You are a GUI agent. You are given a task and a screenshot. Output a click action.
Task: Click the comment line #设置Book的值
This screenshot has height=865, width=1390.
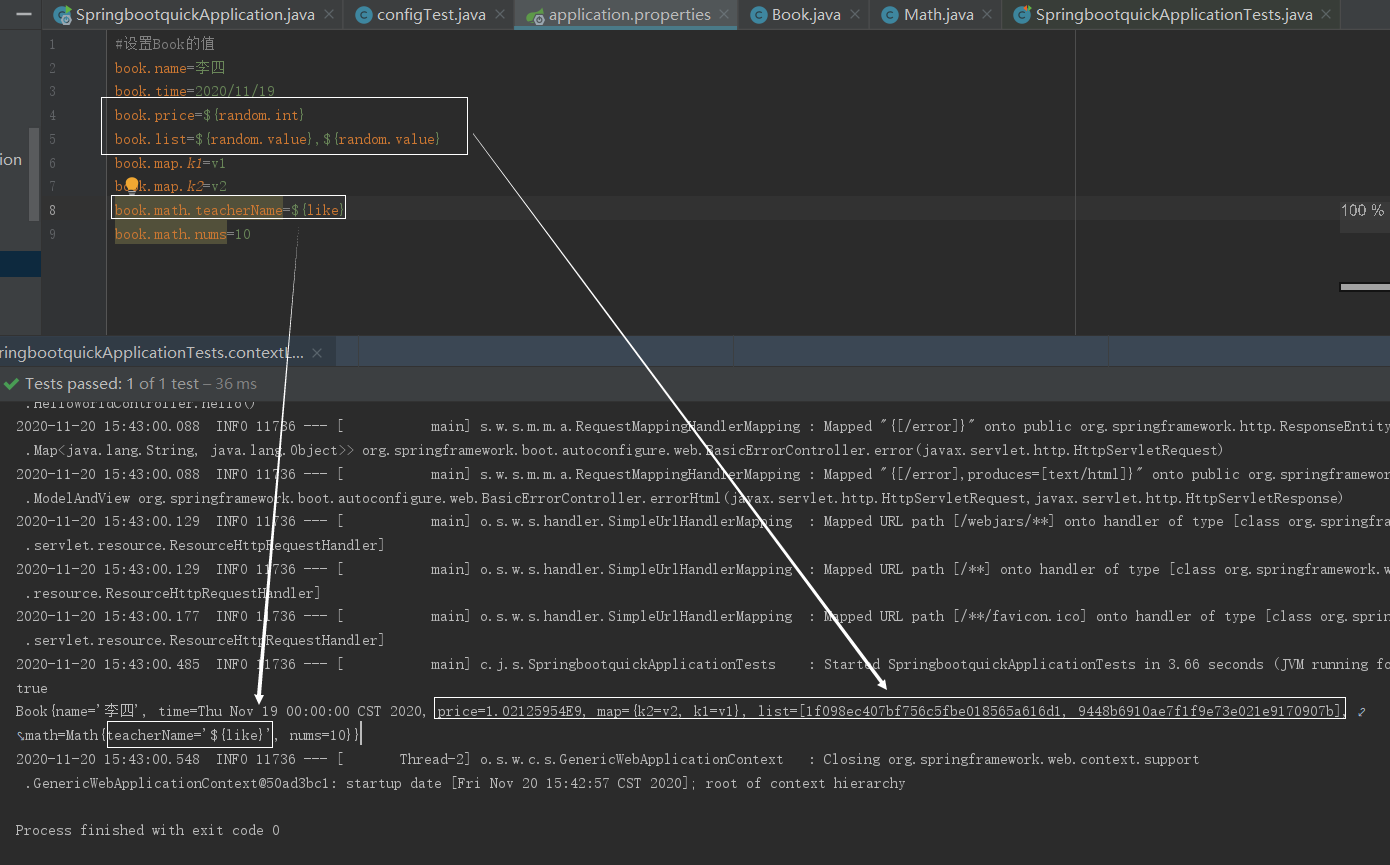(x=165, y=44)
